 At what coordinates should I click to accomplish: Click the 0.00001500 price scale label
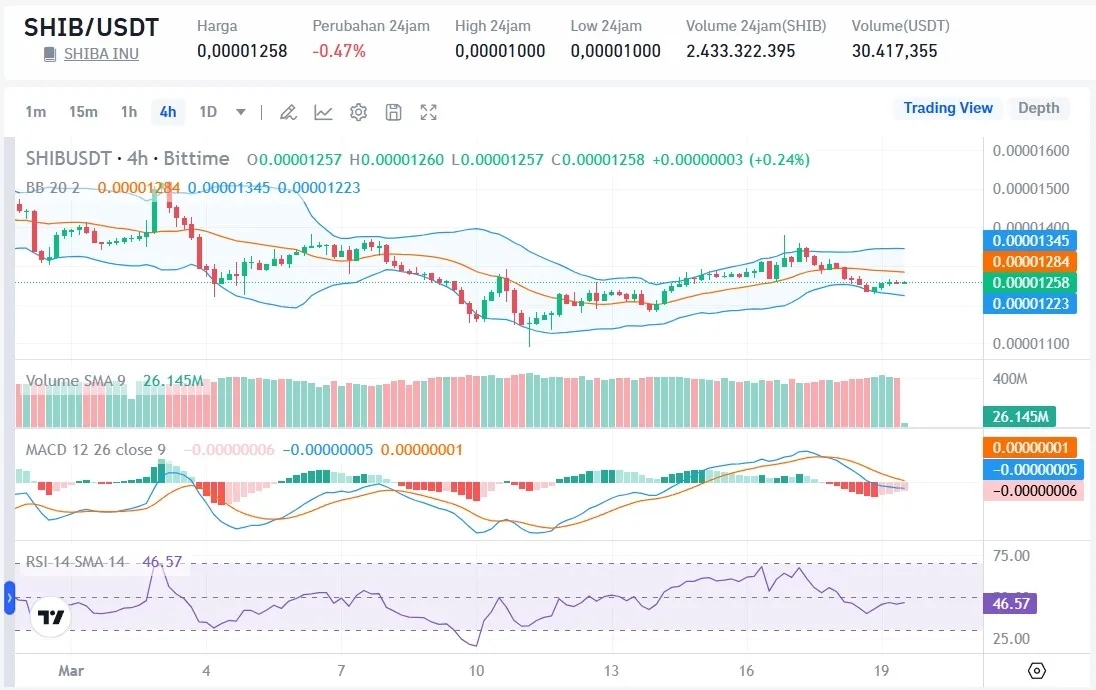pyautogui.click(x=1031, y=189)
